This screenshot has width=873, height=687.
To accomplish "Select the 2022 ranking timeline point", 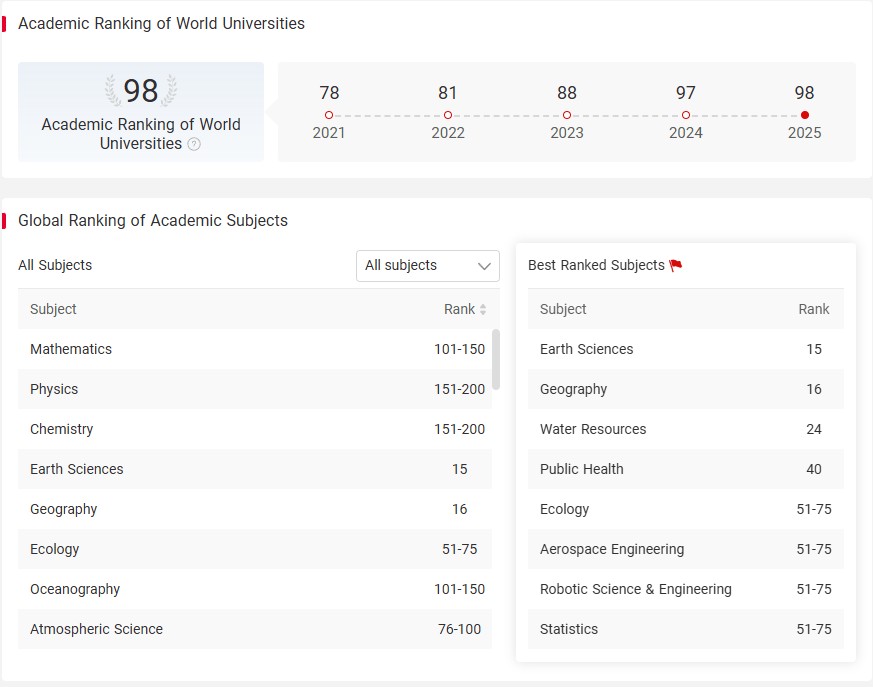I will (448, 115).
